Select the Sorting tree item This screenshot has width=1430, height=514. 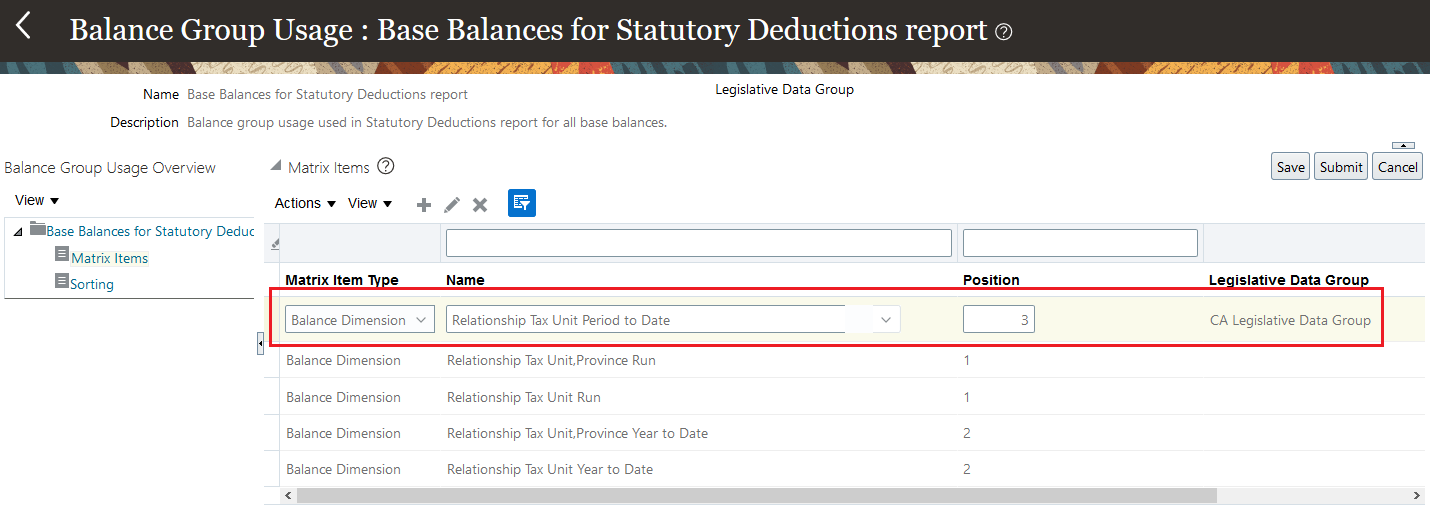(91, 284)
